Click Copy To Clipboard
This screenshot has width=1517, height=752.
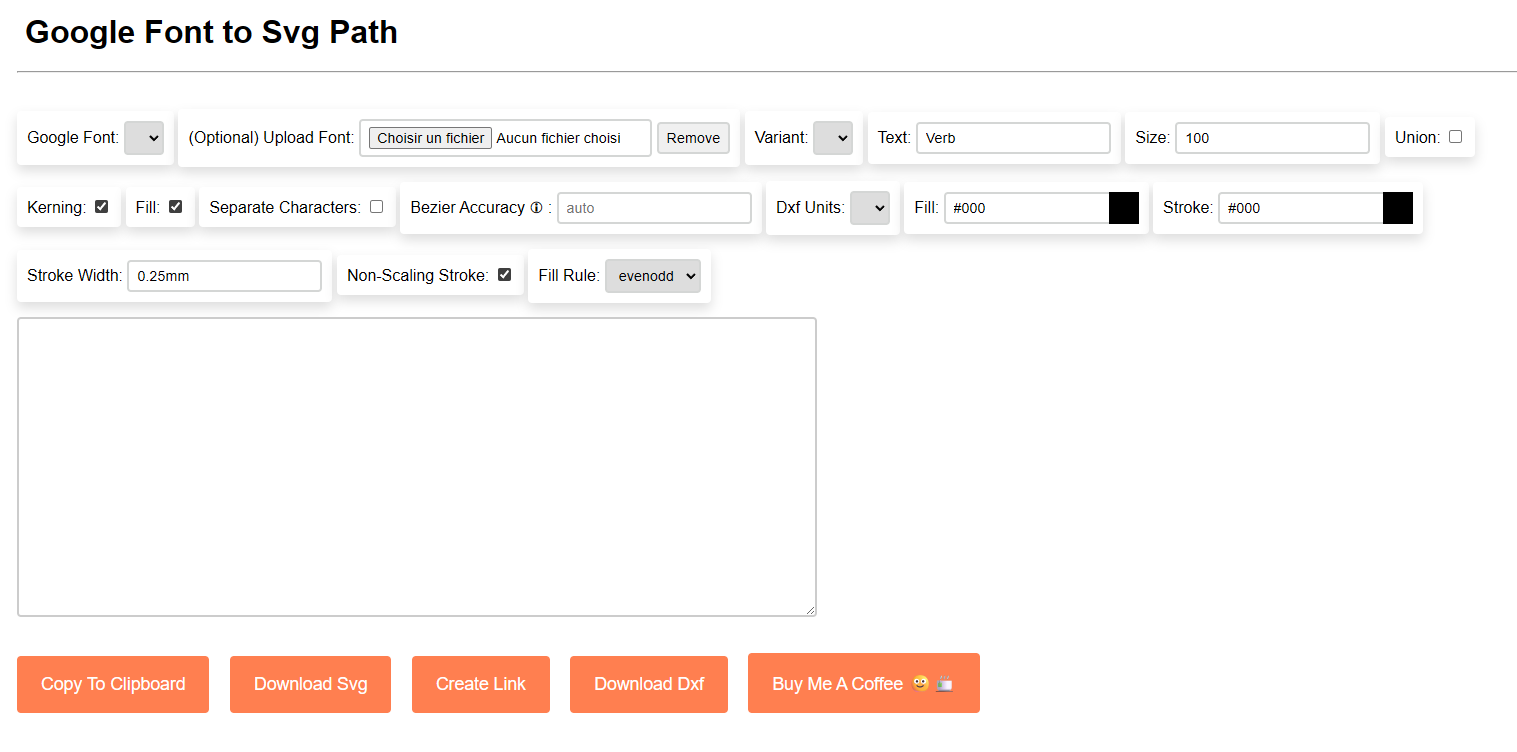point(112,684)
